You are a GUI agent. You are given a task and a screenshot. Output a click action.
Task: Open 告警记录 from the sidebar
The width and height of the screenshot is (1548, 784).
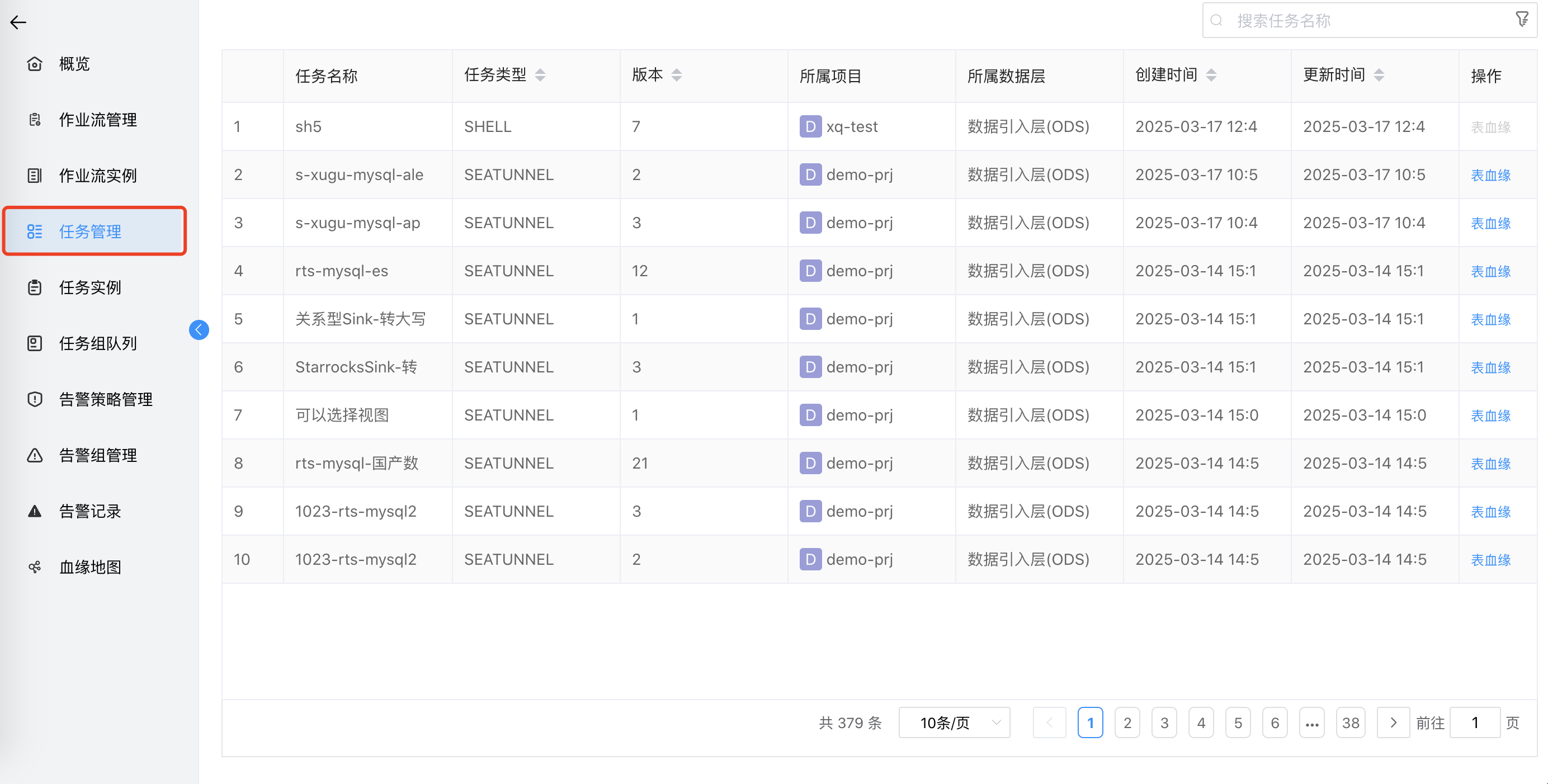tap(89, 511)
